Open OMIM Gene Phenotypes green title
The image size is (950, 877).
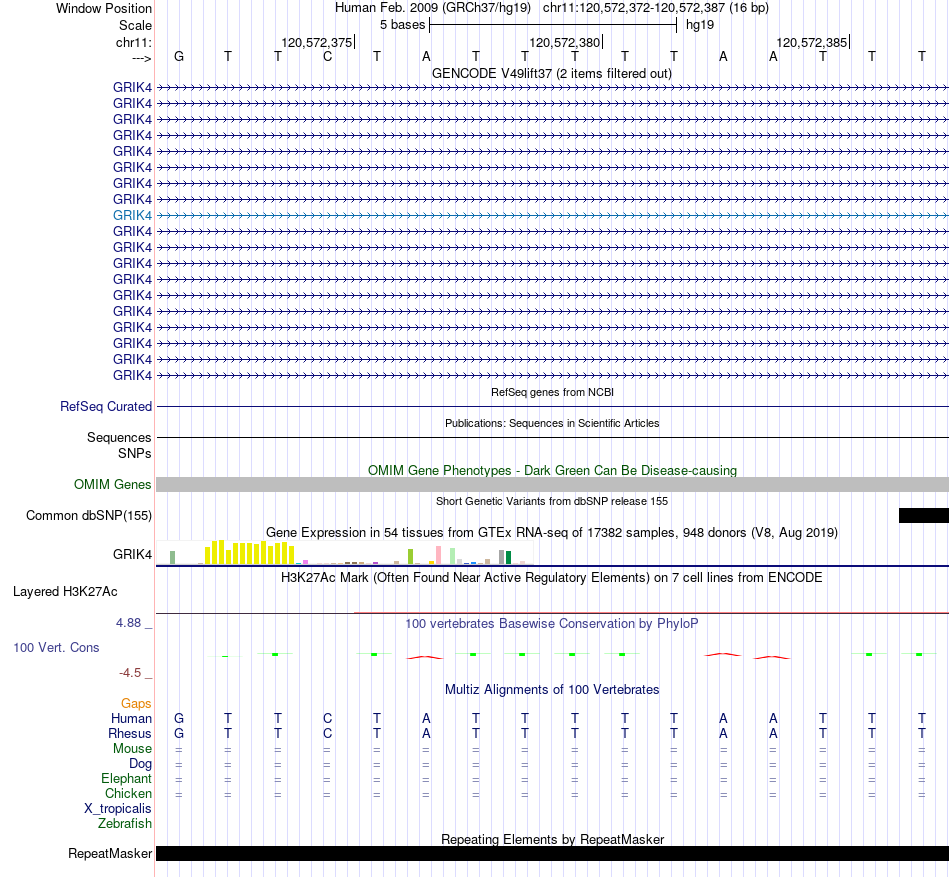pos(552,470)
